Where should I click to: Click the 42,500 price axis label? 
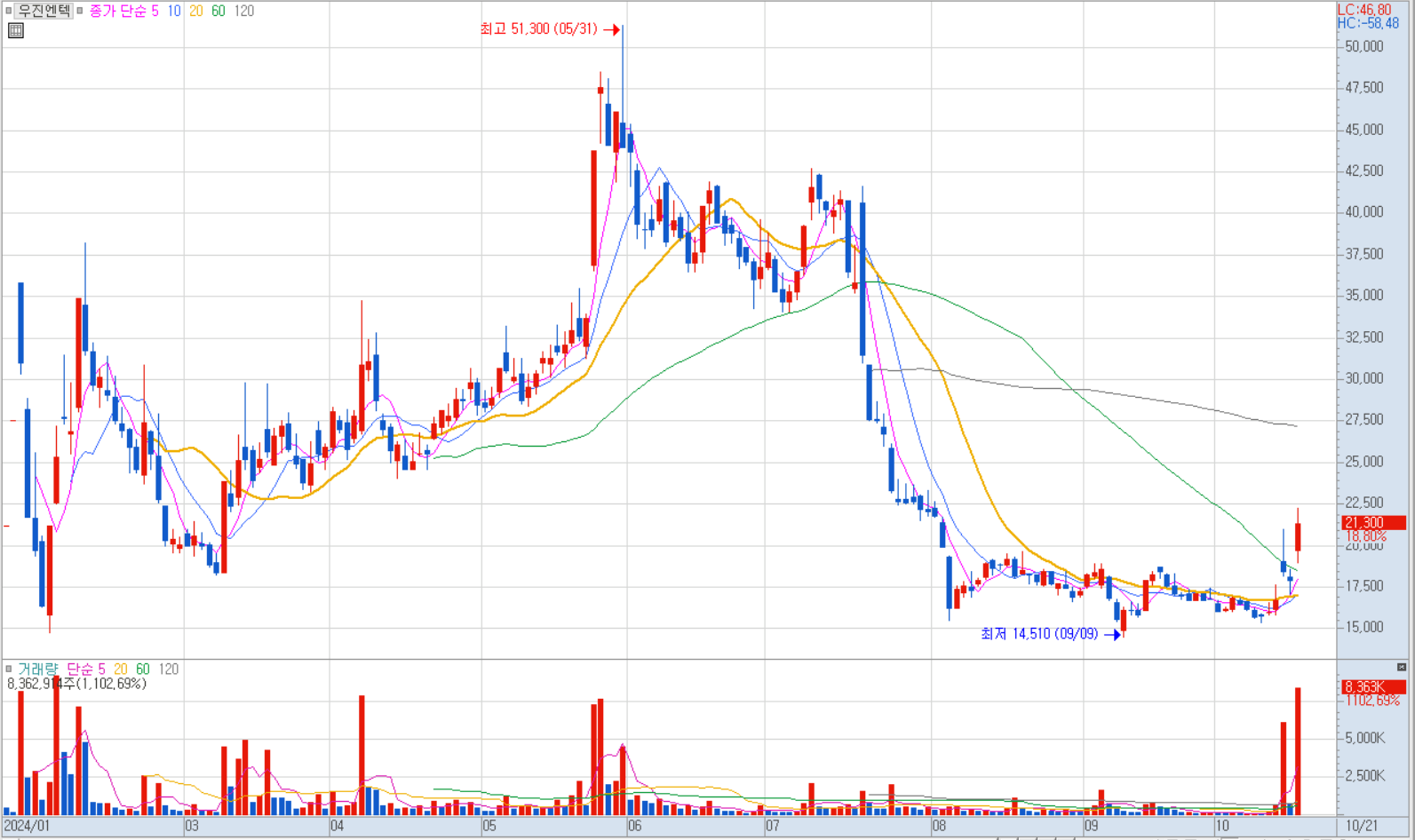click(x=1364, y=170)
